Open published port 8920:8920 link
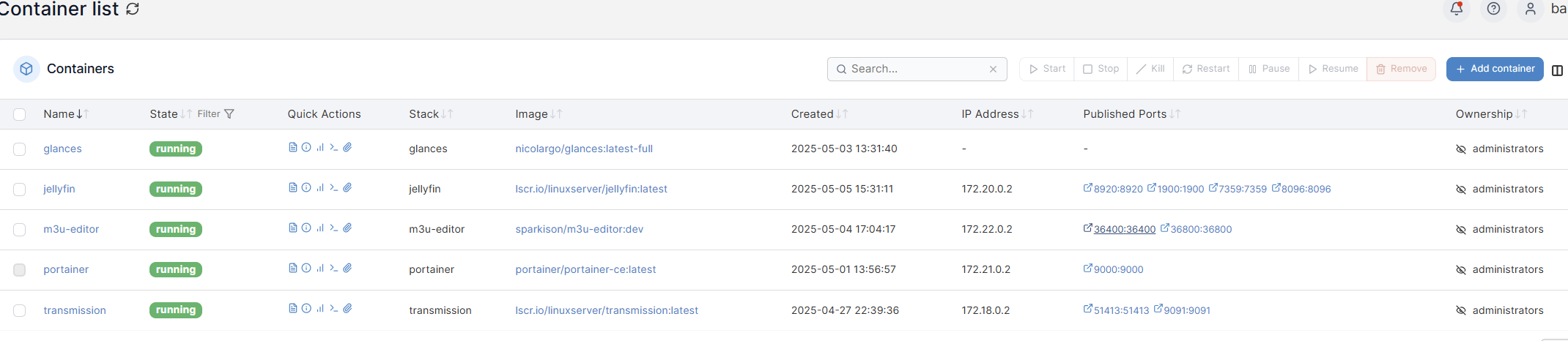 (x=1113, y=189)
